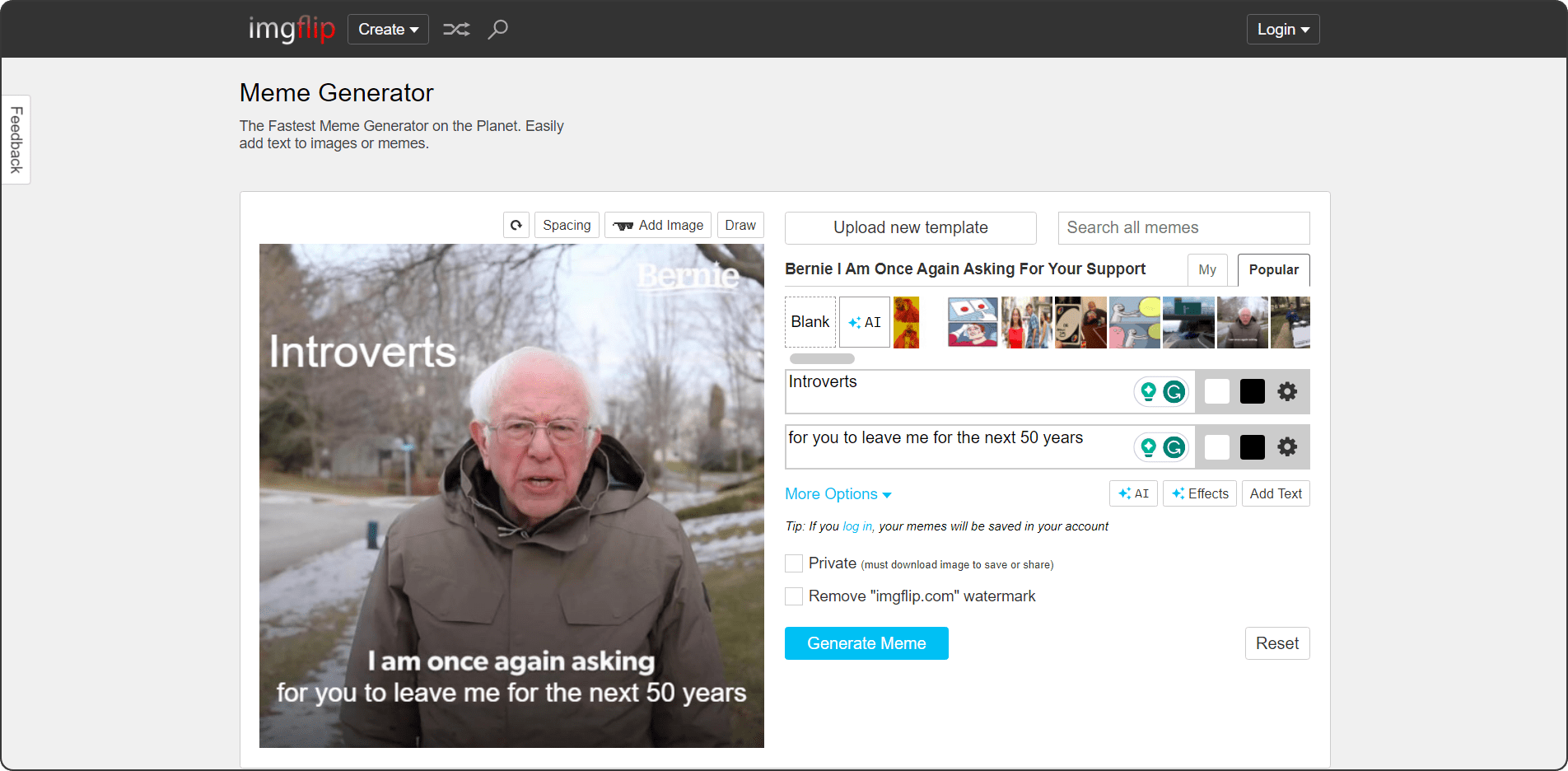Click the imgflip logo
The width and height of the screenshot is (1568, 771).
coord(292,30)
